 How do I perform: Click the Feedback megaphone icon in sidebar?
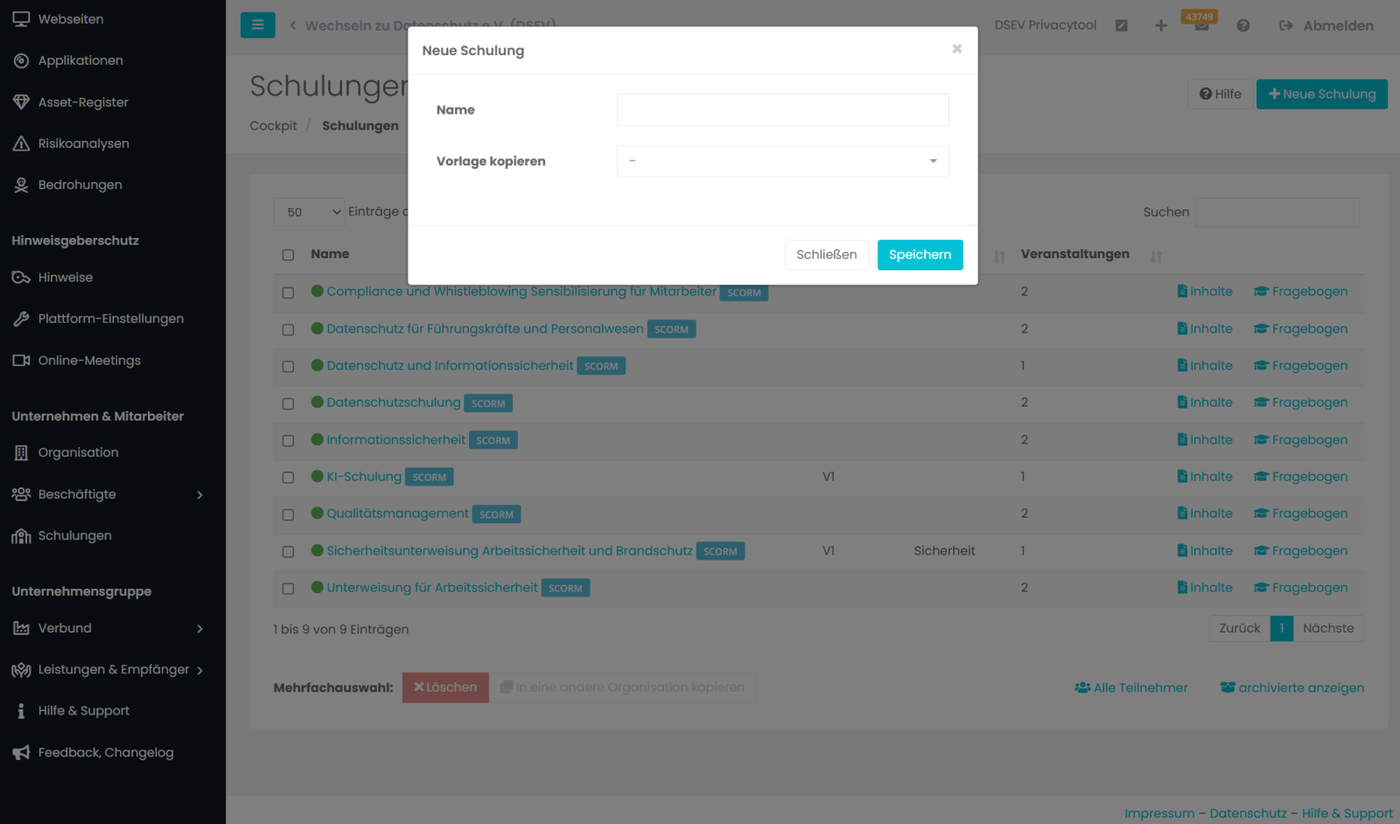click(21, 753)
